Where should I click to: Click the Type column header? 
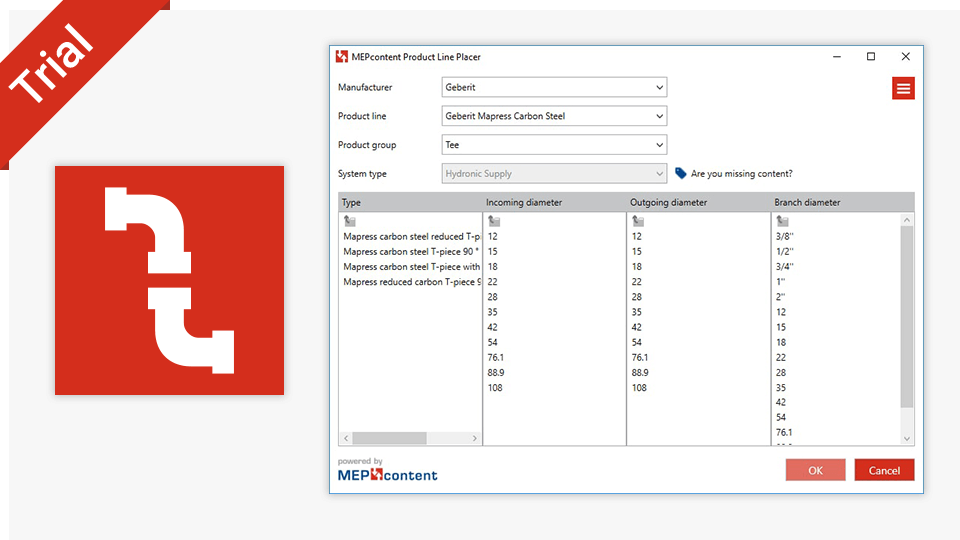point(410,202)
